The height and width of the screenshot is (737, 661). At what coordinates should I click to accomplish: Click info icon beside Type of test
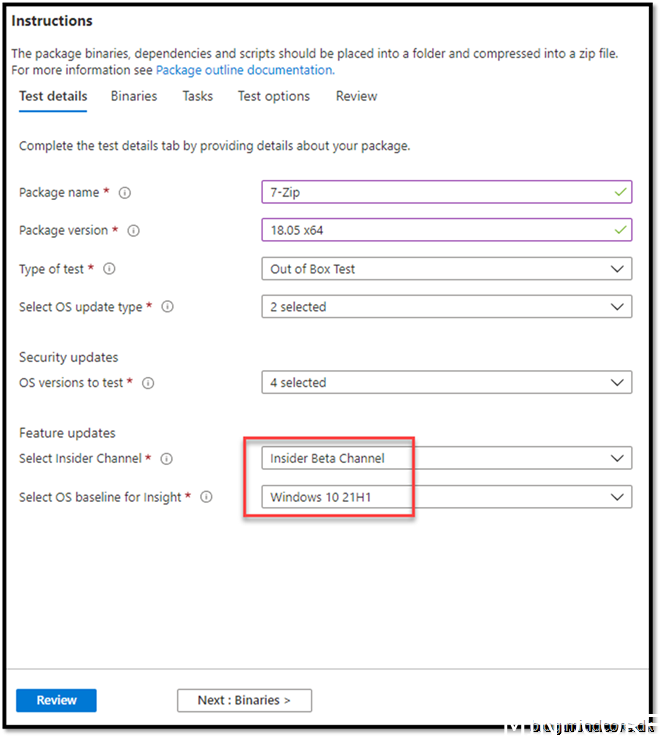110,269
